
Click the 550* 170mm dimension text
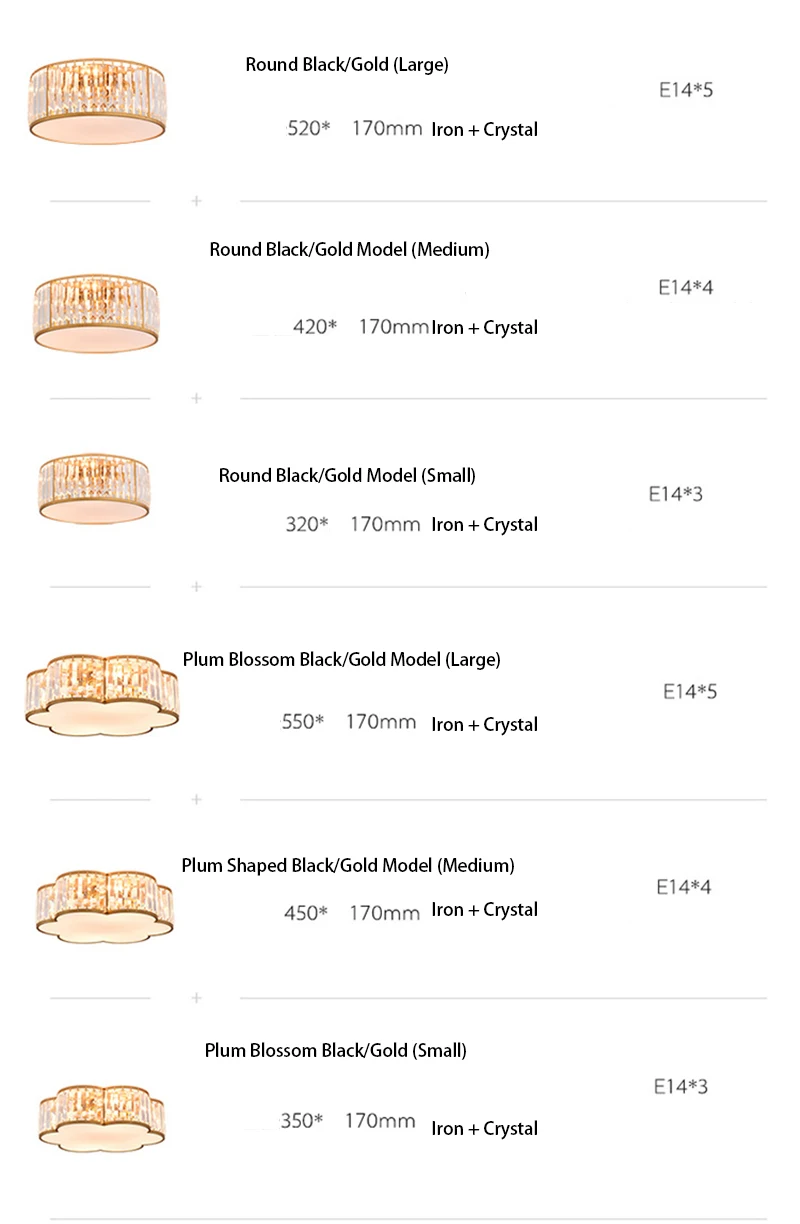coord(348,721)
